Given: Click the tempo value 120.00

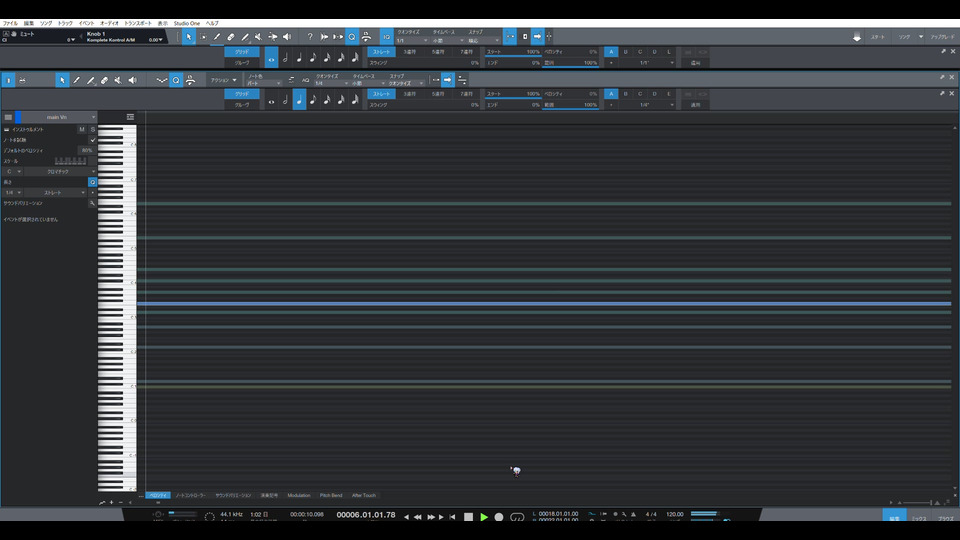Looking at the screenshot, I should (x=675, y=514).
